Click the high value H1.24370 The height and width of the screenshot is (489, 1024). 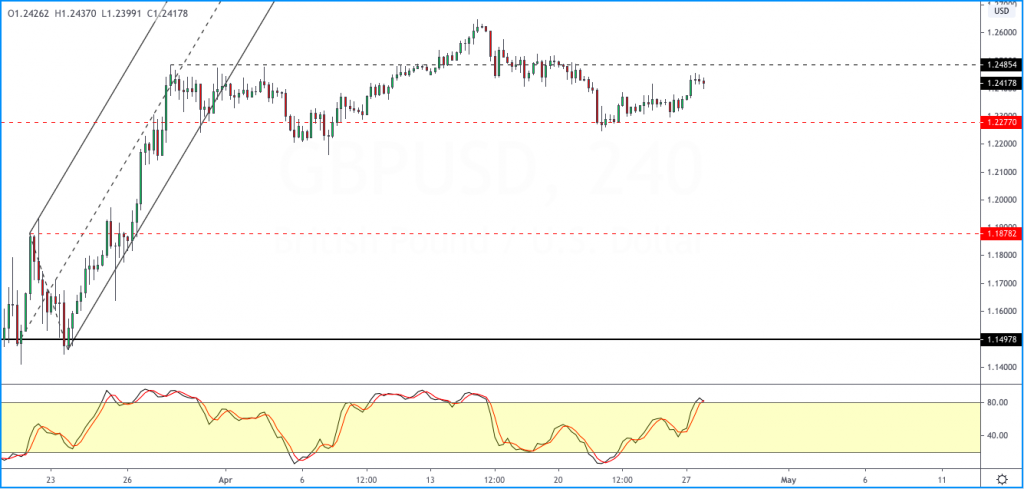coord(74,13)
